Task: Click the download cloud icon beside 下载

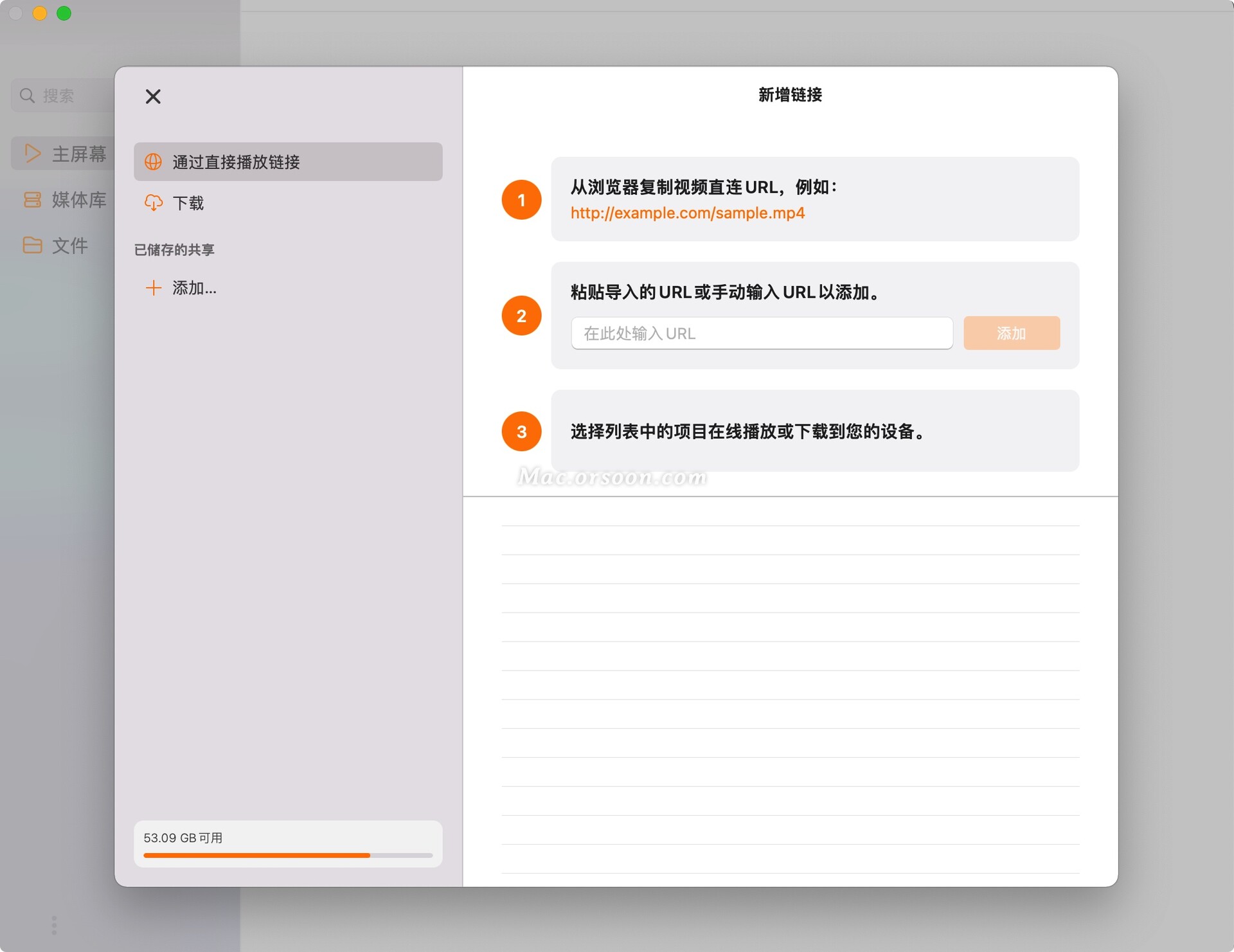Action: click(153, 202)
